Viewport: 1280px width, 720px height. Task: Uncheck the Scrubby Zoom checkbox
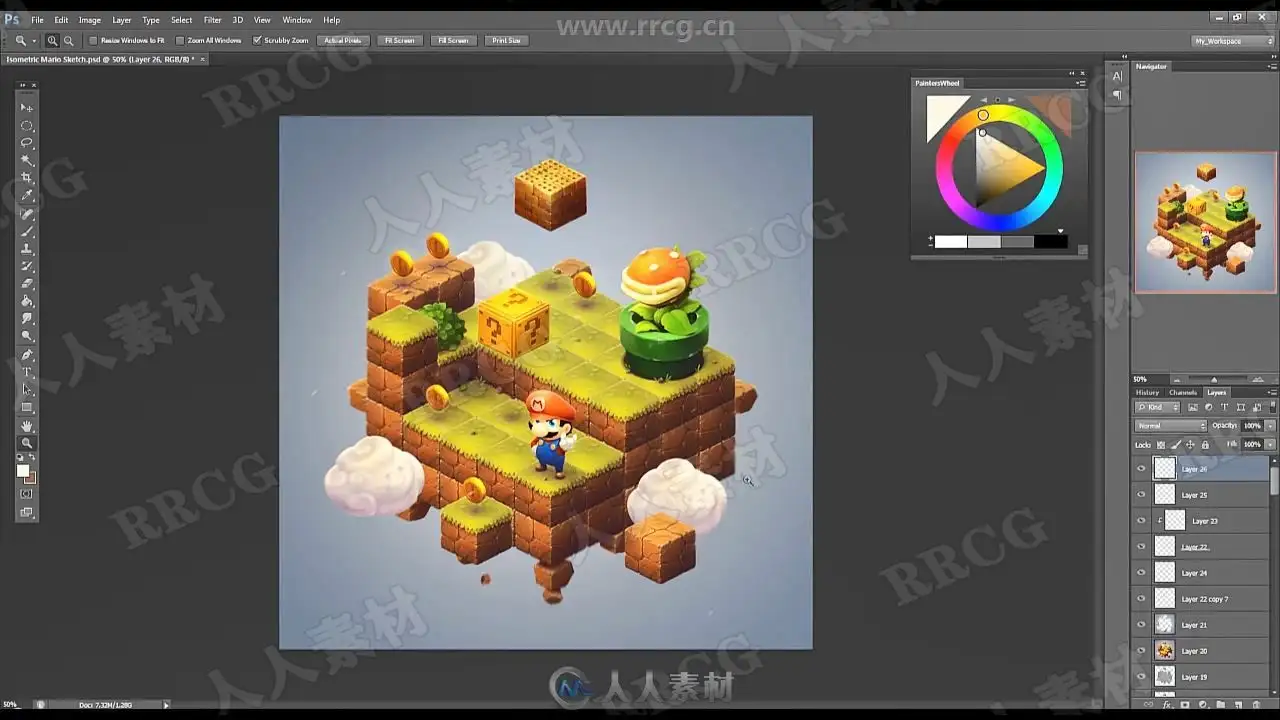pyautogui.click(x=257, y=41)
